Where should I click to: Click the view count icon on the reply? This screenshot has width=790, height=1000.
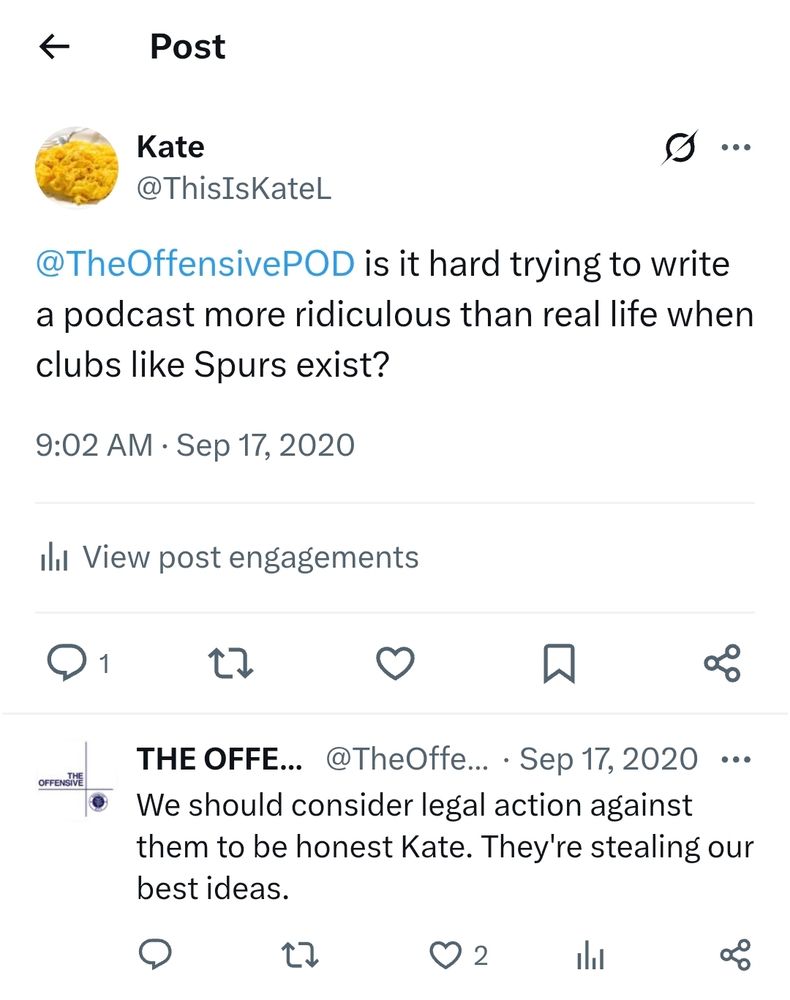(x=589, y=957)
